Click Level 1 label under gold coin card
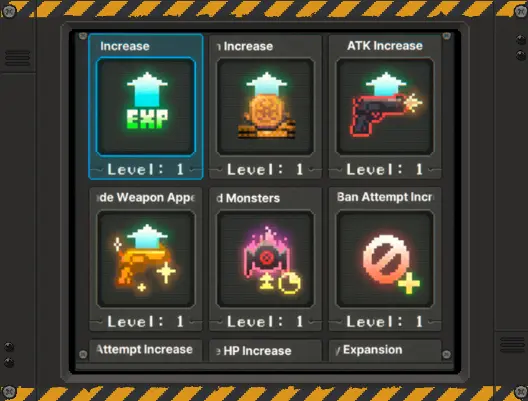Image resolution: width=528 pixels, height=401 pixels. pyautogui.click(x=265, y=169)
